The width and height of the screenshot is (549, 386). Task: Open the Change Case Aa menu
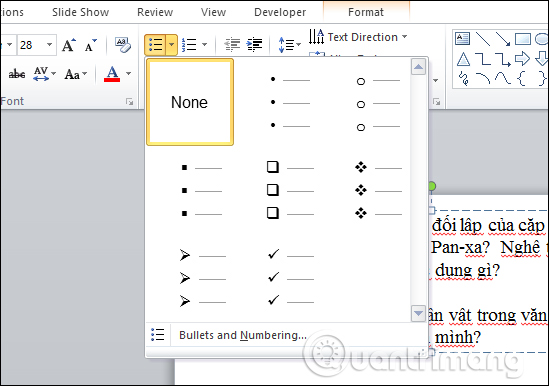pos(76,74)
